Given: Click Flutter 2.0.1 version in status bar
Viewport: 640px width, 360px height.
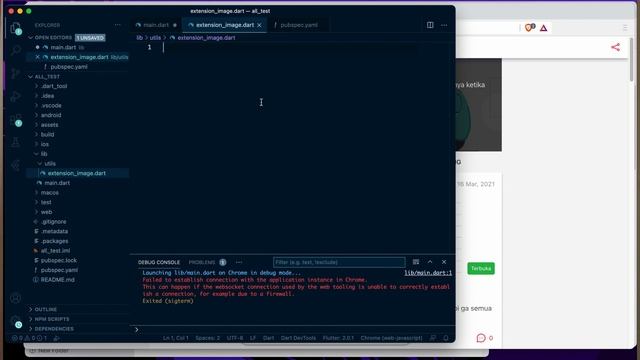Looking at the screenshot, I should click(x=338, y=338).
